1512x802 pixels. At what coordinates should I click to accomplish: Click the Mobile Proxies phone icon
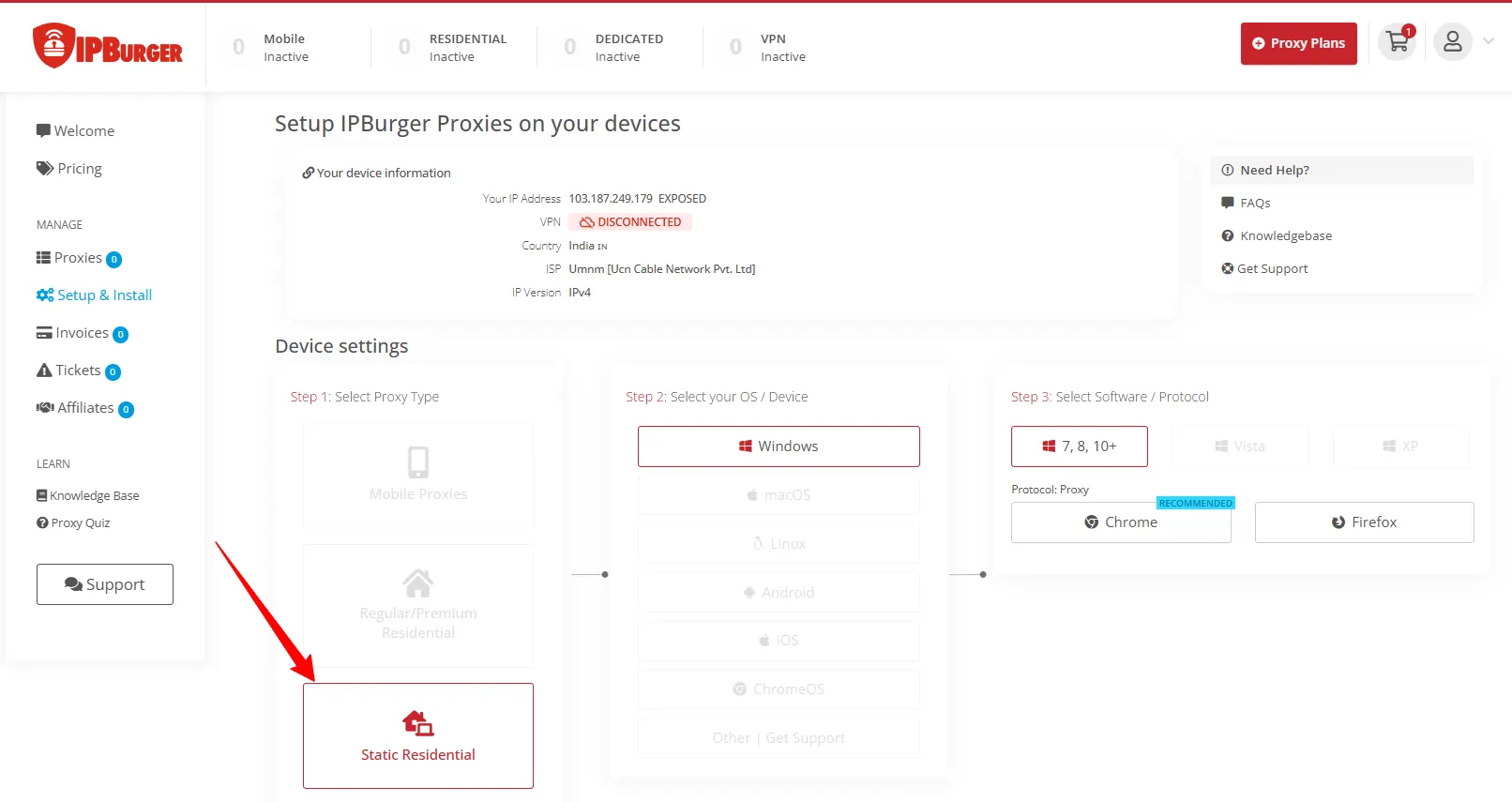[x=418, y=462]
